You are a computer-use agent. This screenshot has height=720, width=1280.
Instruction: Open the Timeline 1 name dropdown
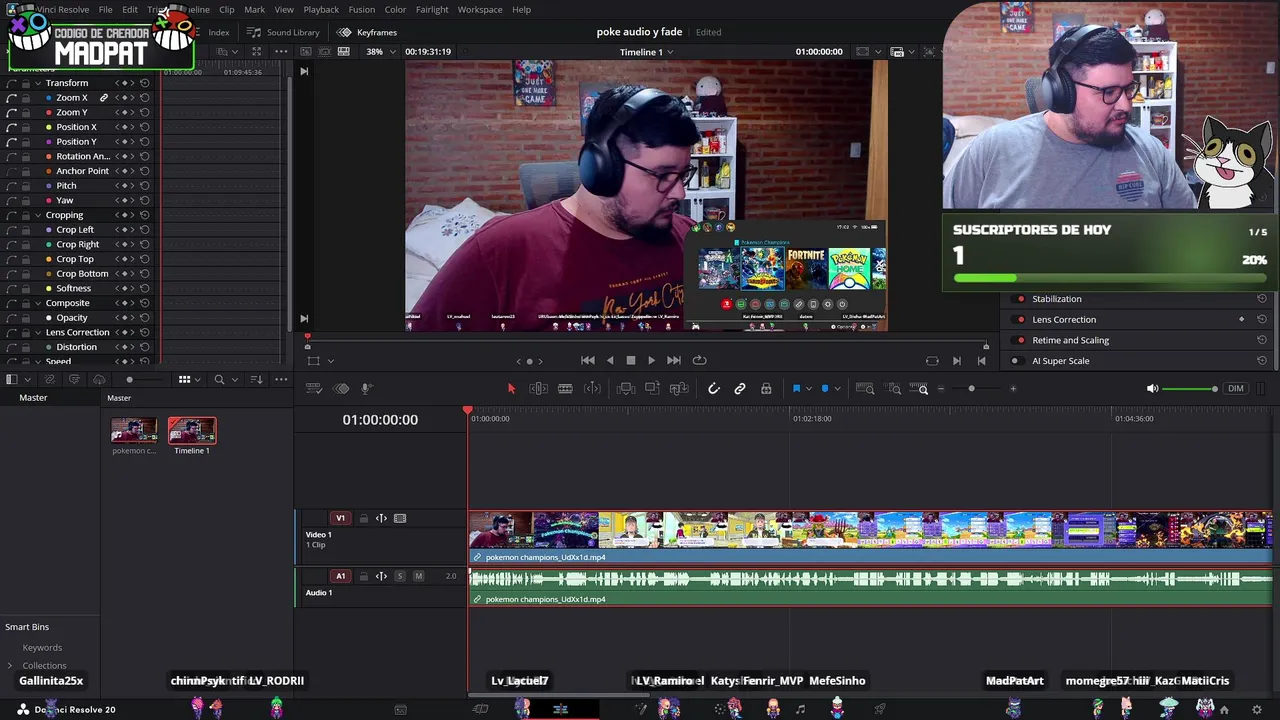pyautogui.click(x=646, y=52)
